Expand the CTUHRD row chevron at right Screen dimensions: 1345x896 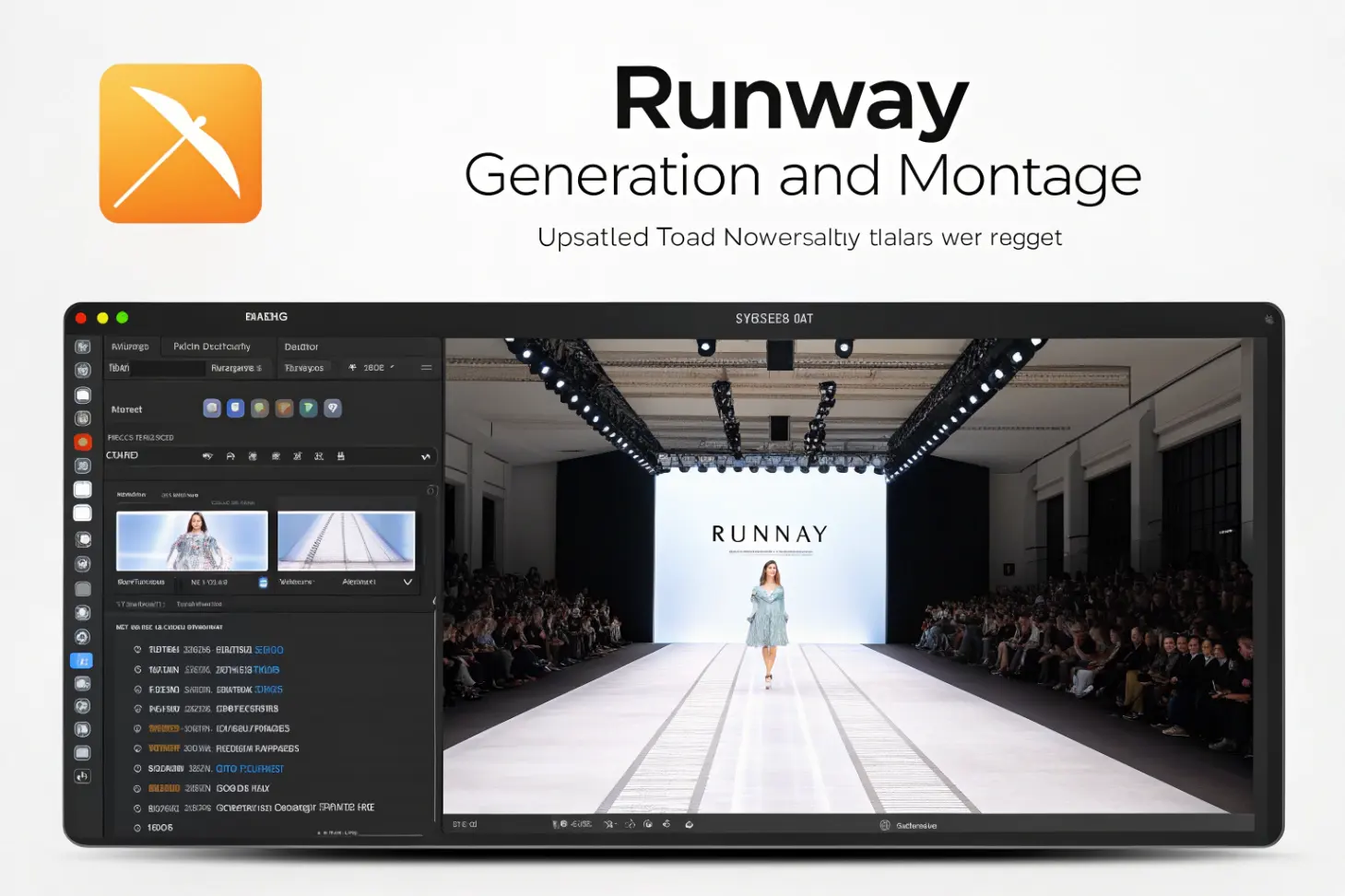pyautogui.click(x=426, y=456)
